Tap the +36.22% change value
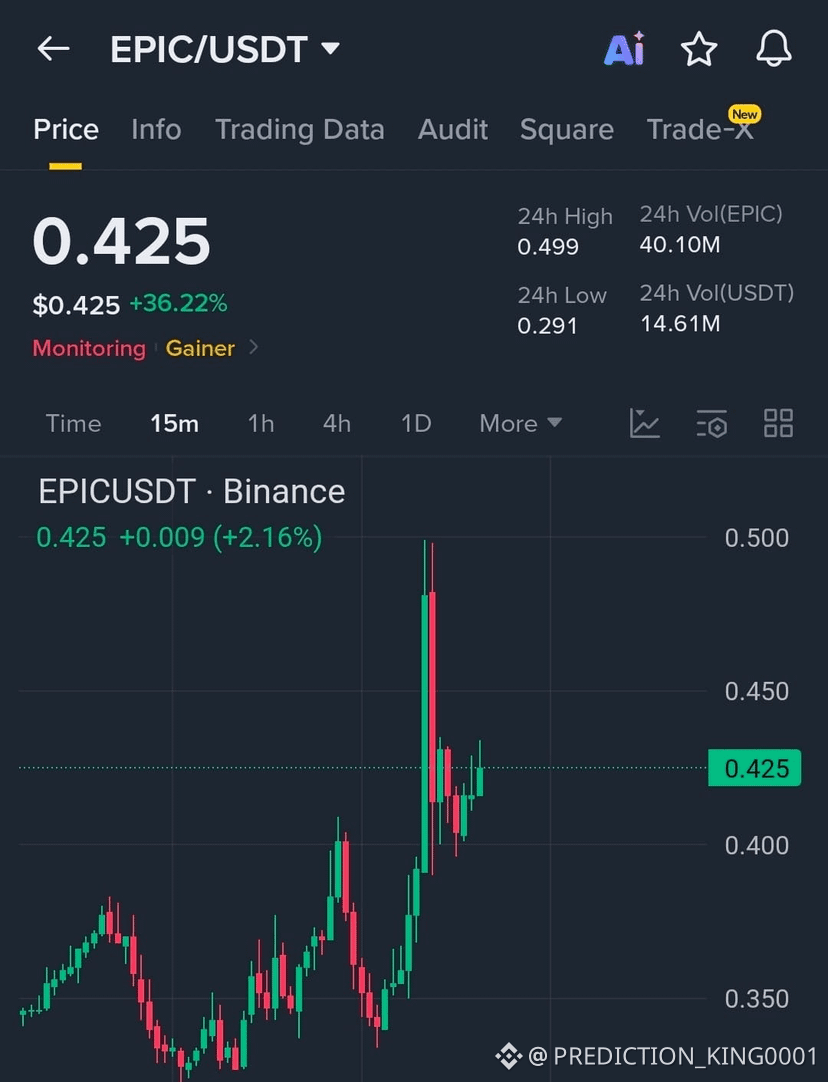 (x=178, y=303)
